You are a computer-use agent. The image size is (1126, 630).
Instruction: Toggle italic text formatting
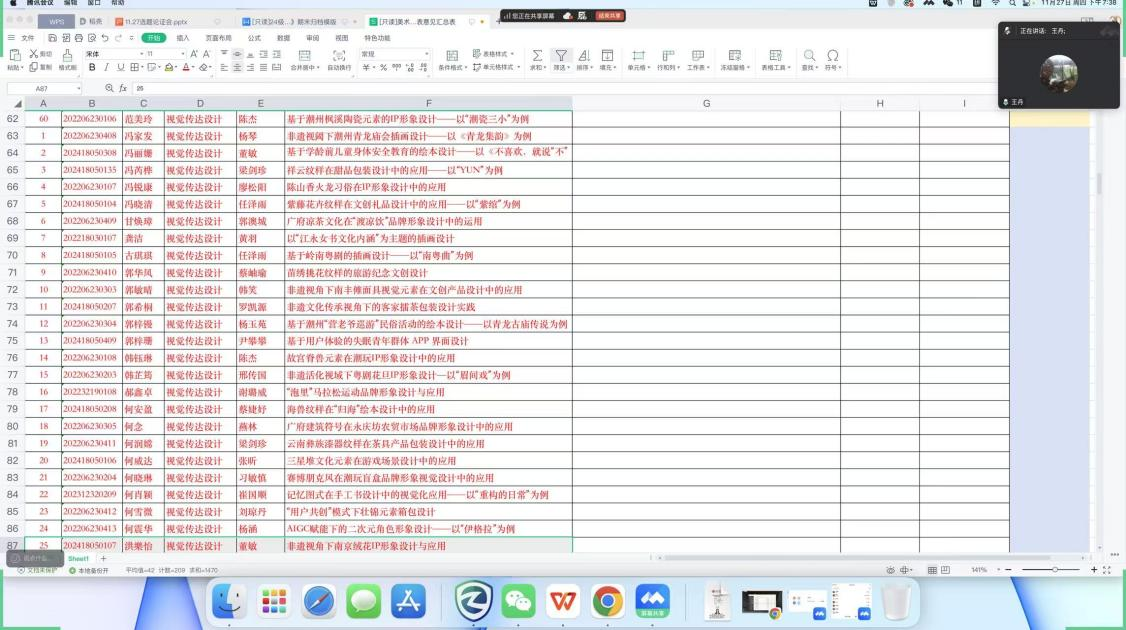click(106, 68)
